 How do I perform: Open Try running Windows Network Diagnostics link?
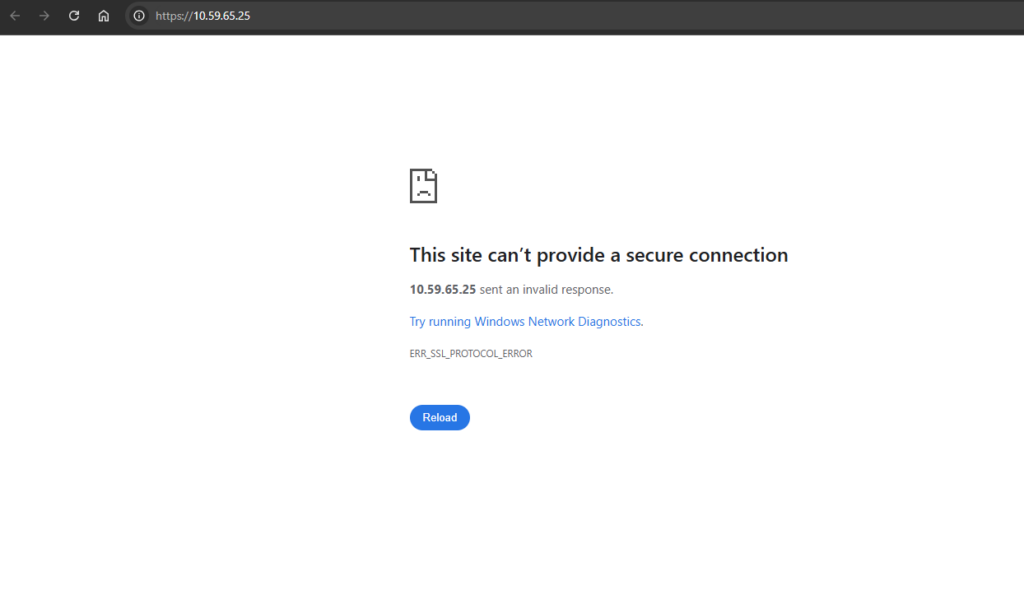coord(525,321)
